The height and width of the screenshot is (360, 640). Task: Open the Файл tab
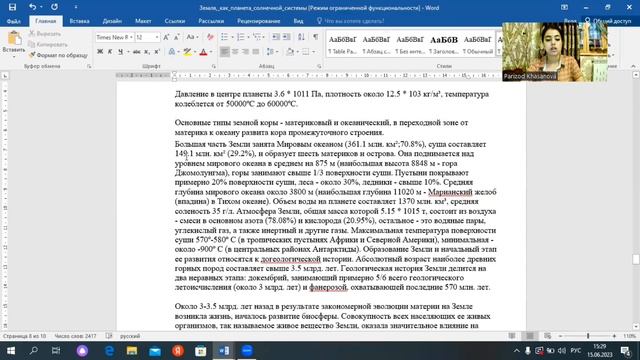(14, 21)
